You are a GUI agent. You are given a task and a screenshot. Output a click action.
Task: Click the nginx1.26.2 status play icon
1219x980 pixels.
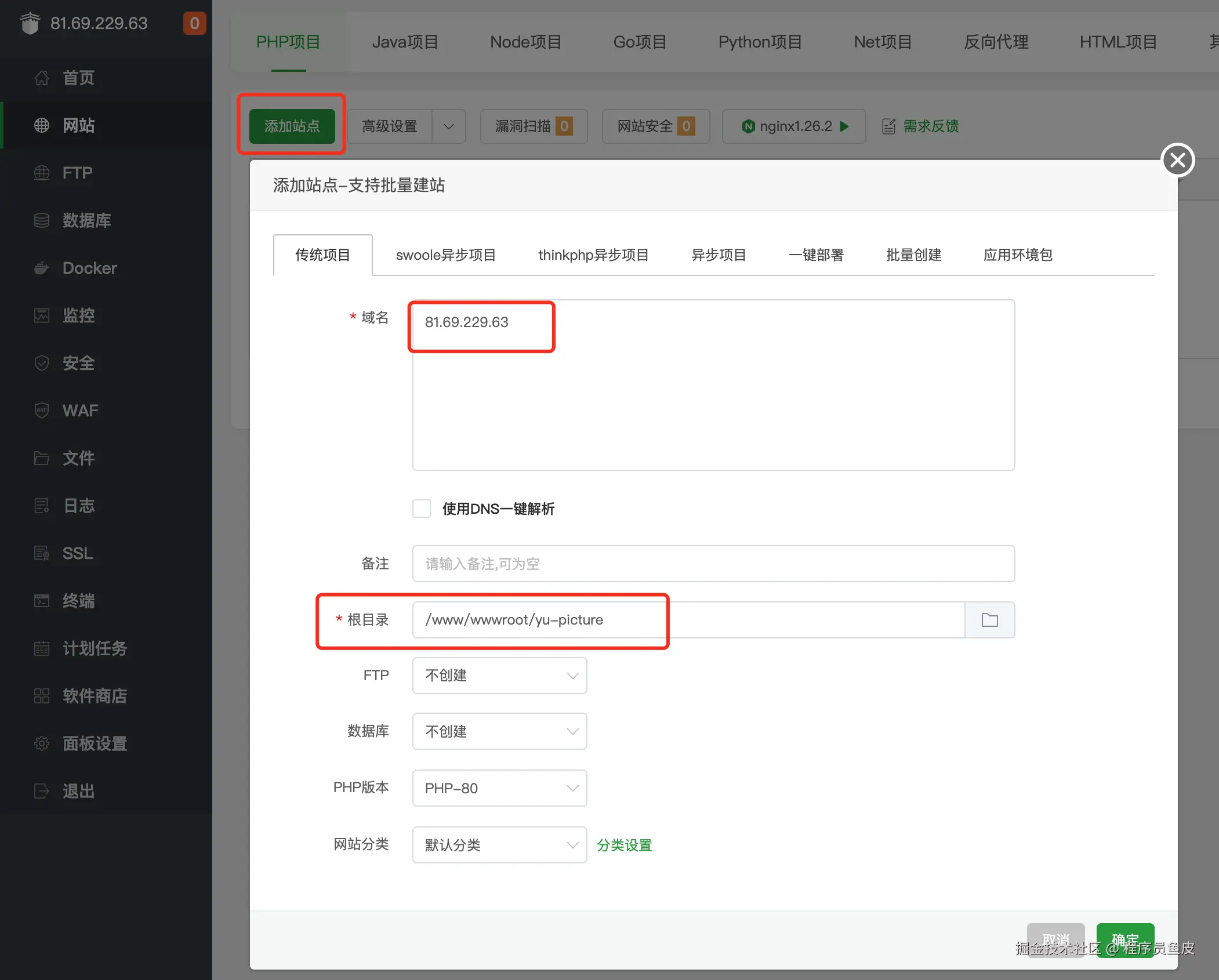844,126
